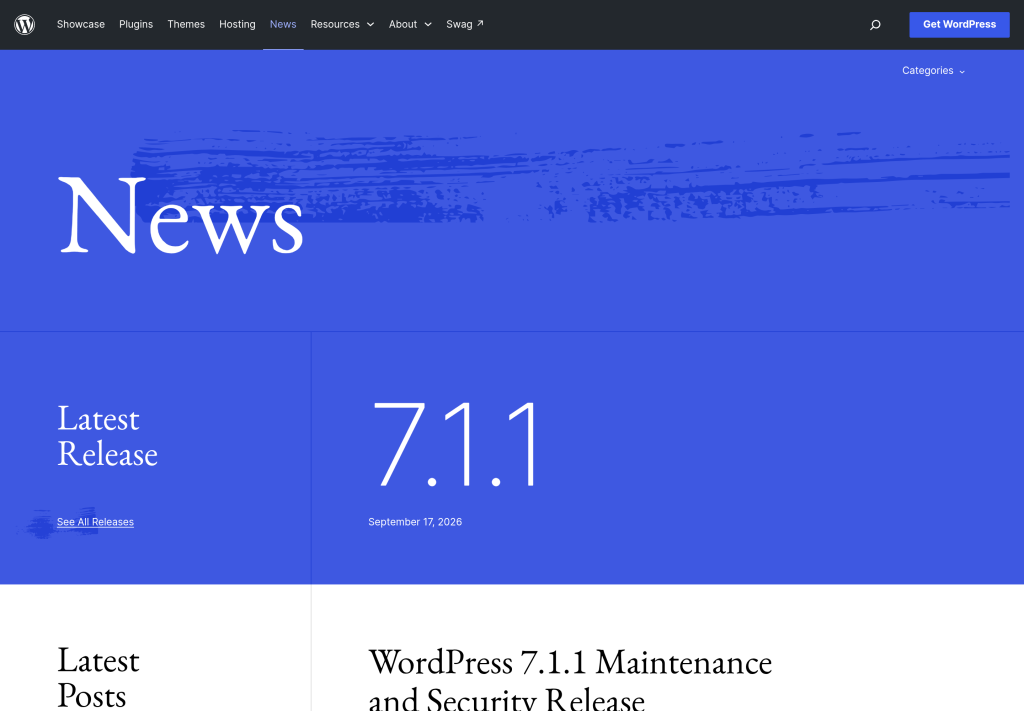Expand the Resources dropdown menu
Image resolution: width=1024 pixels, height=711 pixels.
click(342, 24)
